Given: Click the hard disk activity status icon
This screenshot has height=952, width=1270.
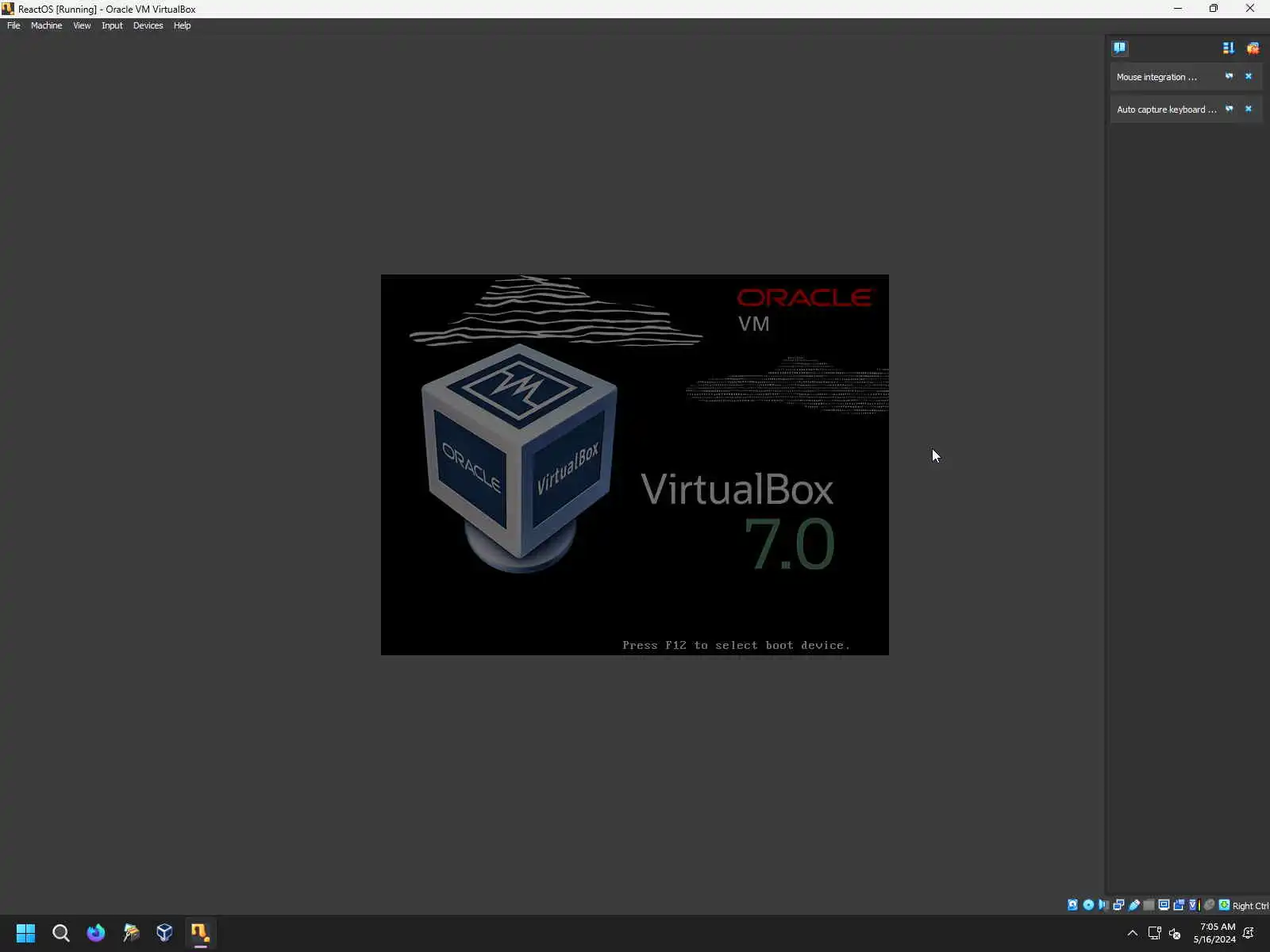Looking at the screenshot, I should coord(1072,905).
